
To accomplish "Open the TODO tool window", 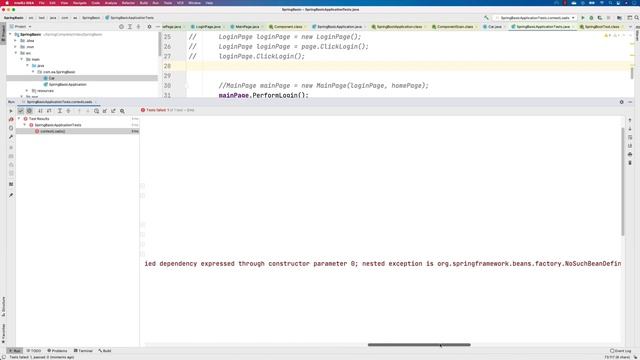I will pos(34,351).
